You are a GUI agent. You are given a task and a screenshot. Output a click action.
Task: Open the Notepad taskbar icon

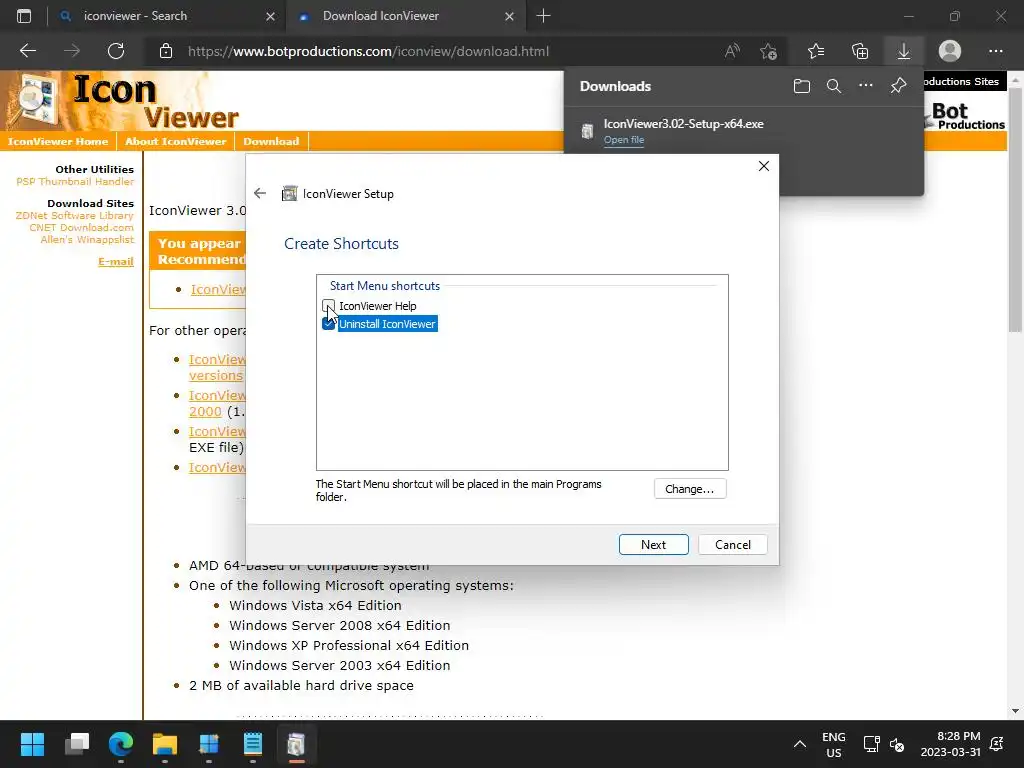(x=253, y=744)
